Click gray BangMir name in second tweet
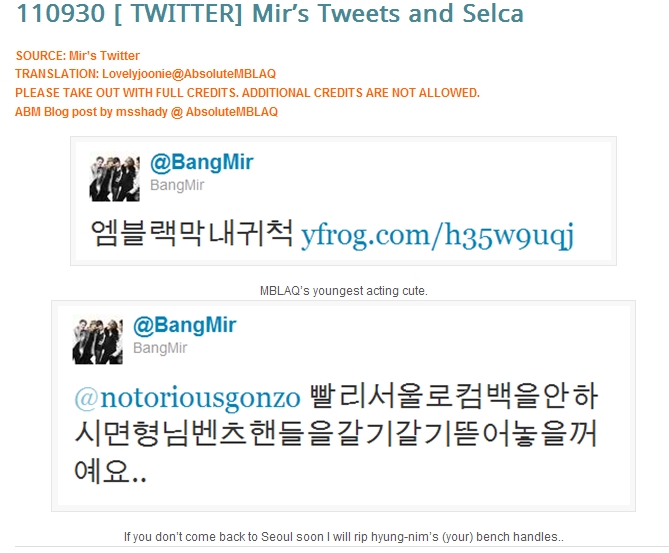Image resolution: width=669 pixels, height=553 pixels. pyautogui.click(x=160, y=348)
